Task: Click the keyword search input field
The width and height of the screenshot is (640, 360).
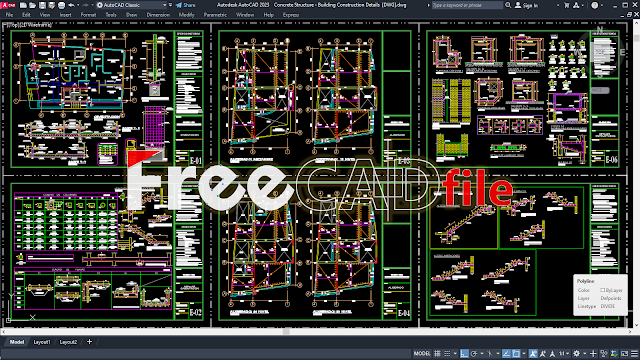Action: pos(467,5)
